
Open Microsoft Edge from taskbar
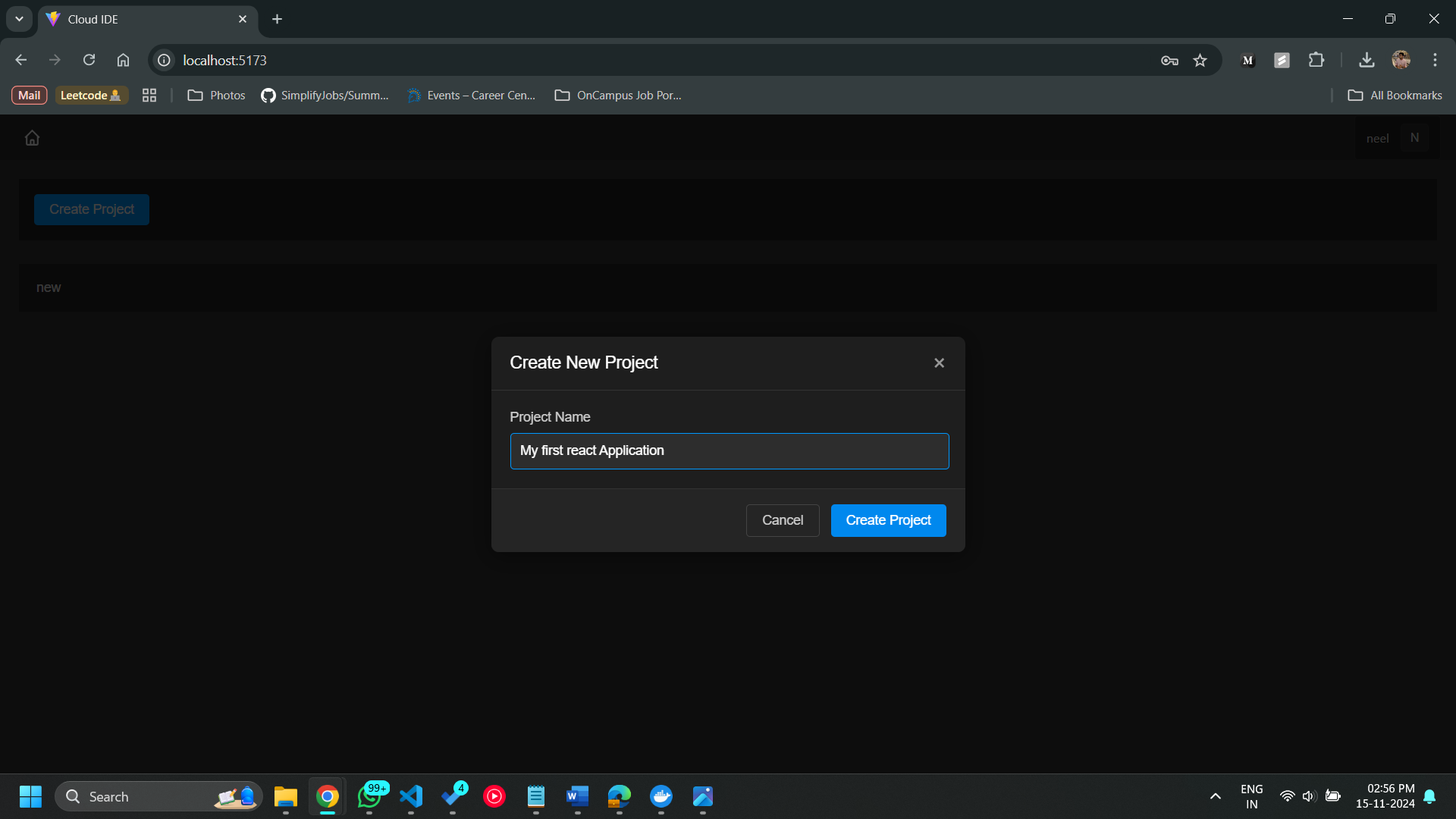click(620, 796)
